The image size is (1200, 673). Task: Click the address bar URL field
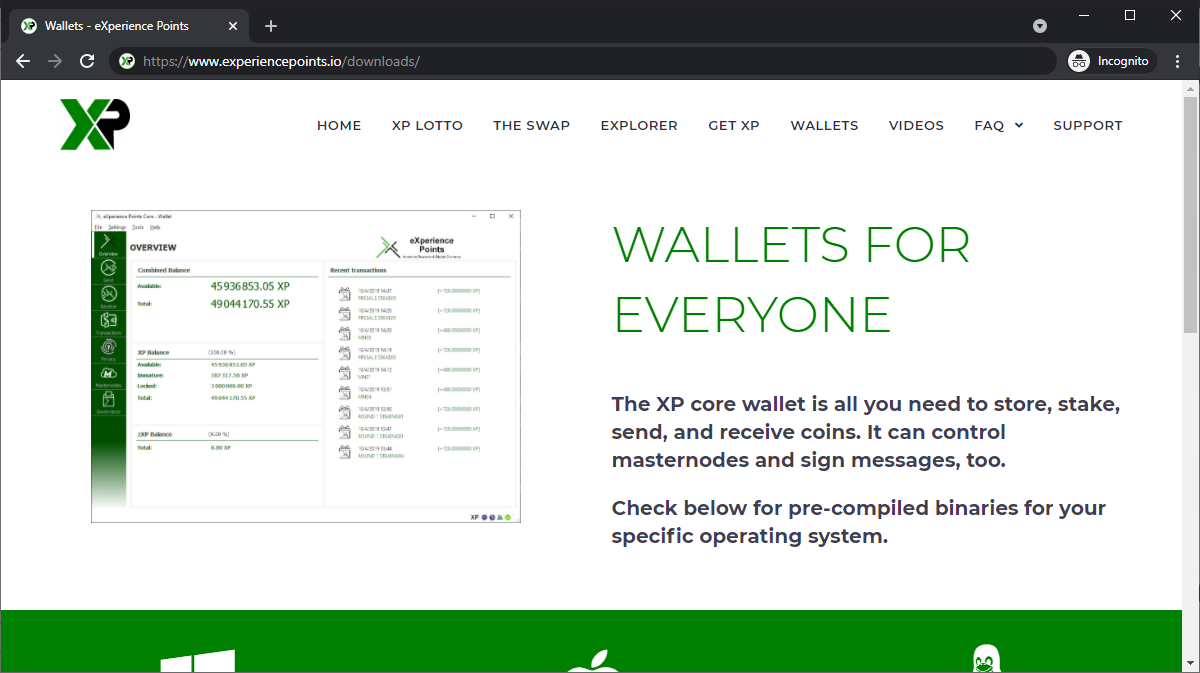[x=580, y=61]
